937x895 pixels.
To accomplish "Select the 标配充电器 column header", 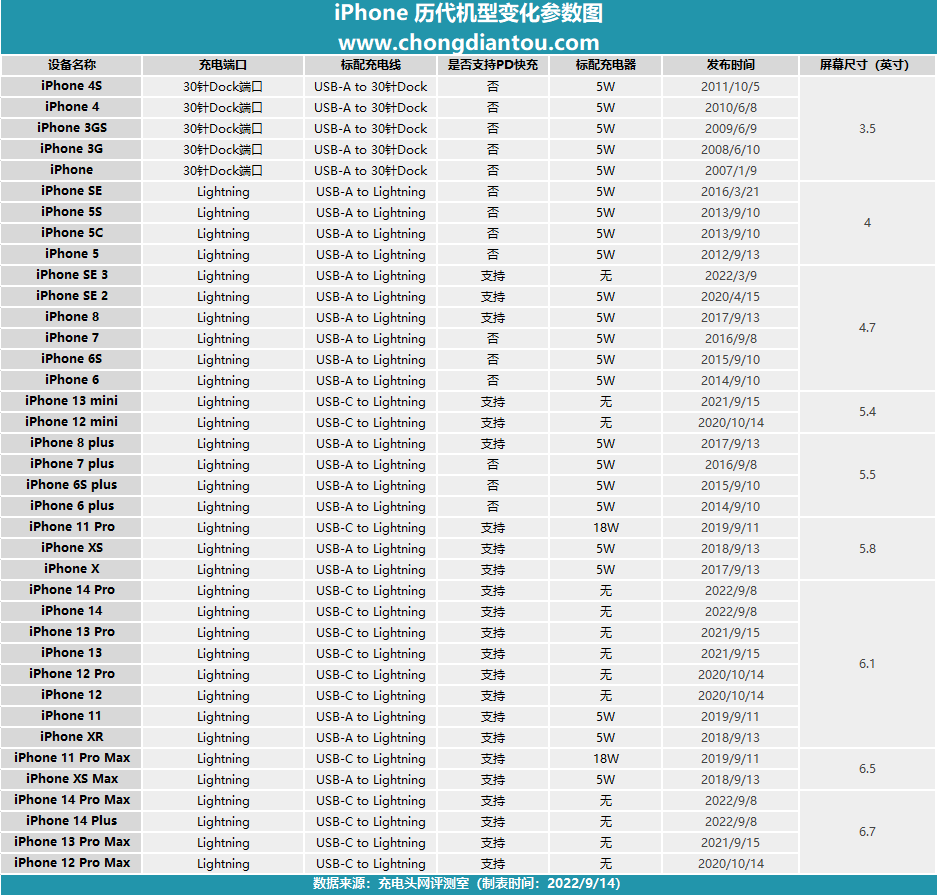I will point(605,65).
